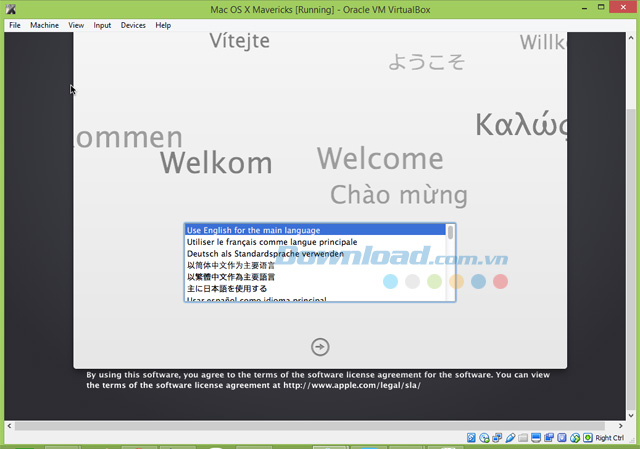Click the vertical scrollbar down arrow
The image size is (640, 449).
tap(631, 416)
